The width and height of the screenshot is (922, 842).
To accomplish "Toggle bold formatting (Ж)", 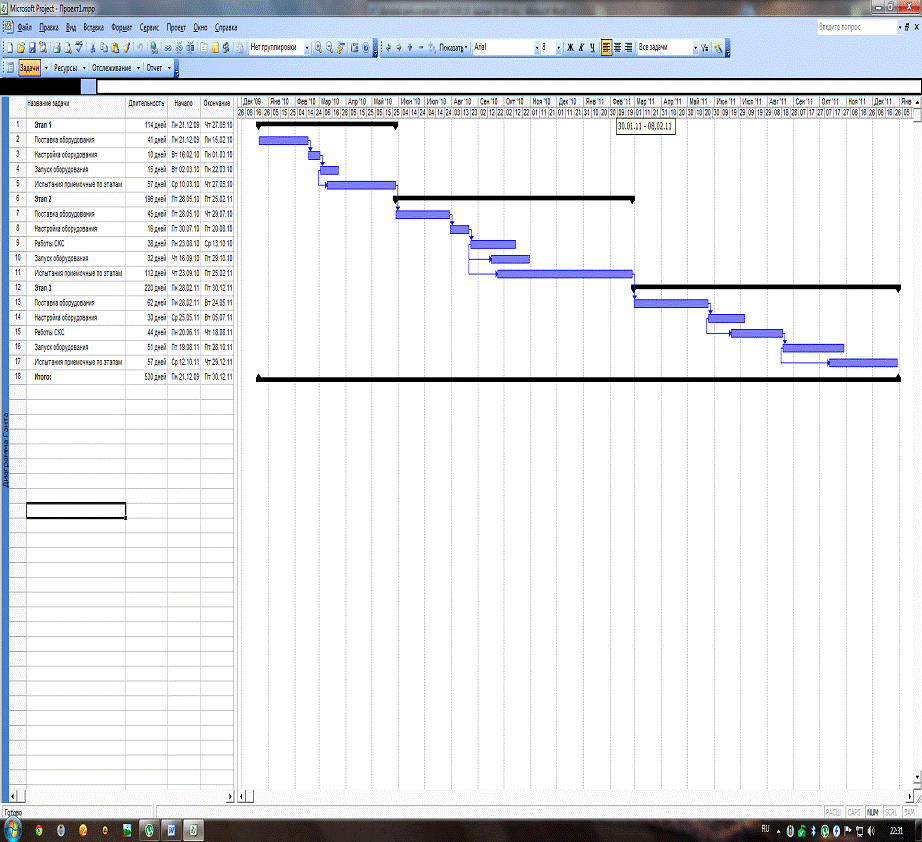I will [x=570, y=47].
